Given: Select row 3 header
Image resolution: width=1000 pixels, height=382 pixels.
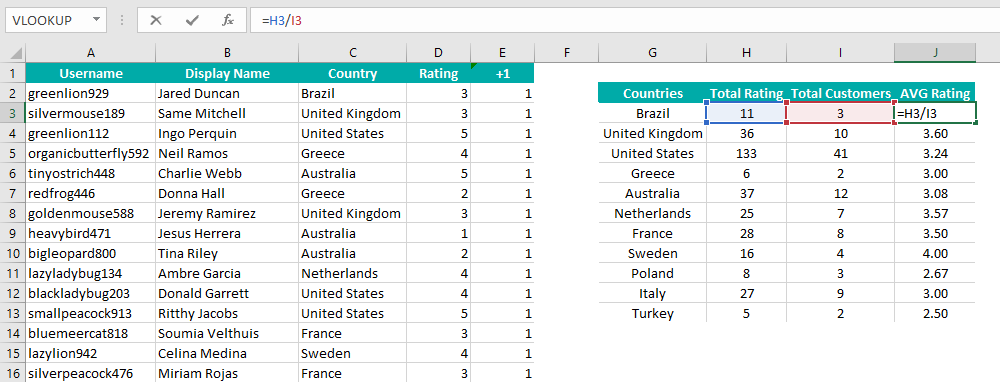Looking at the screenshot, I should [13, 114].
